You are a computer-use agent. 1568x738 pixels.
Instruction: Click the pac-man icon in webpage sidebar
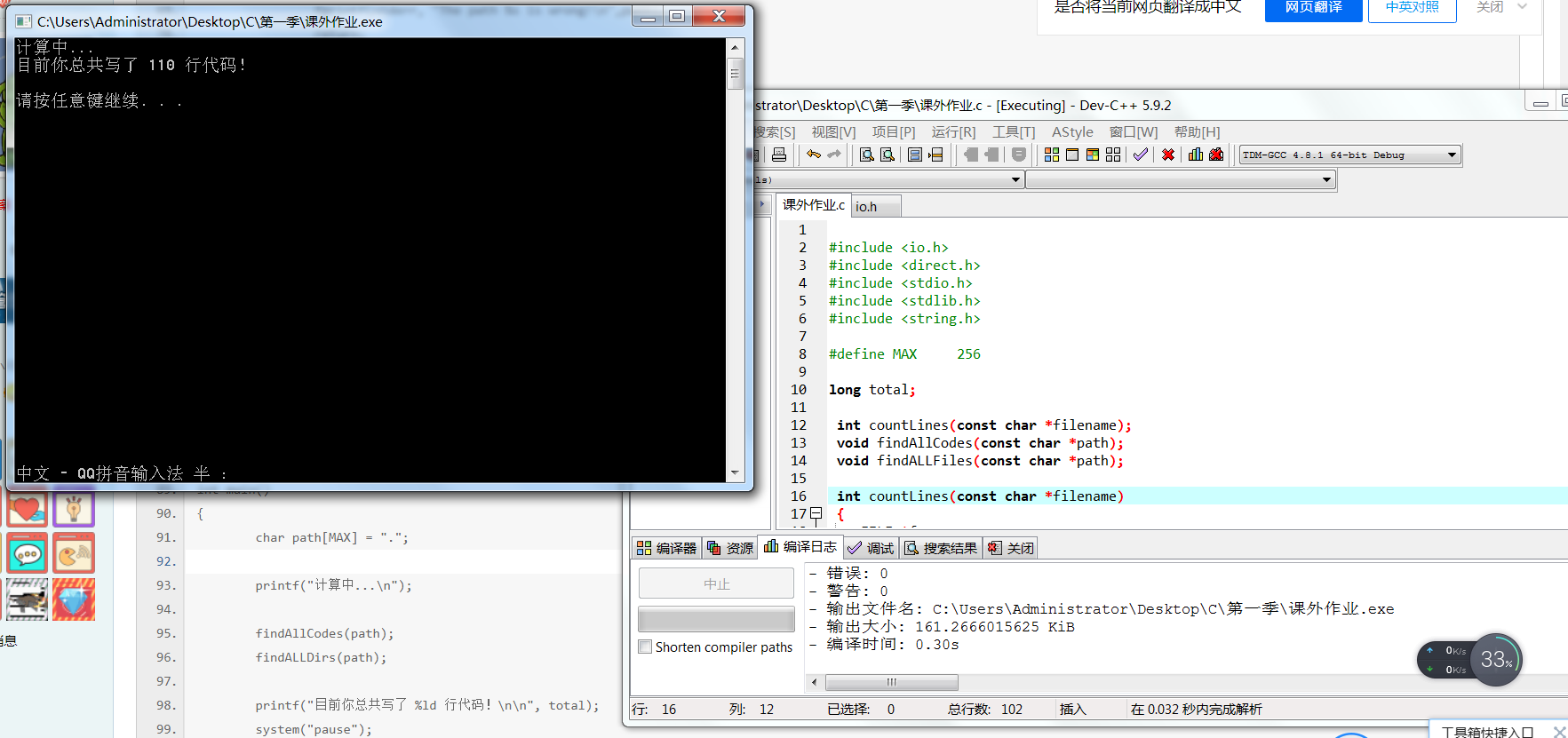[x=74, y=554]
